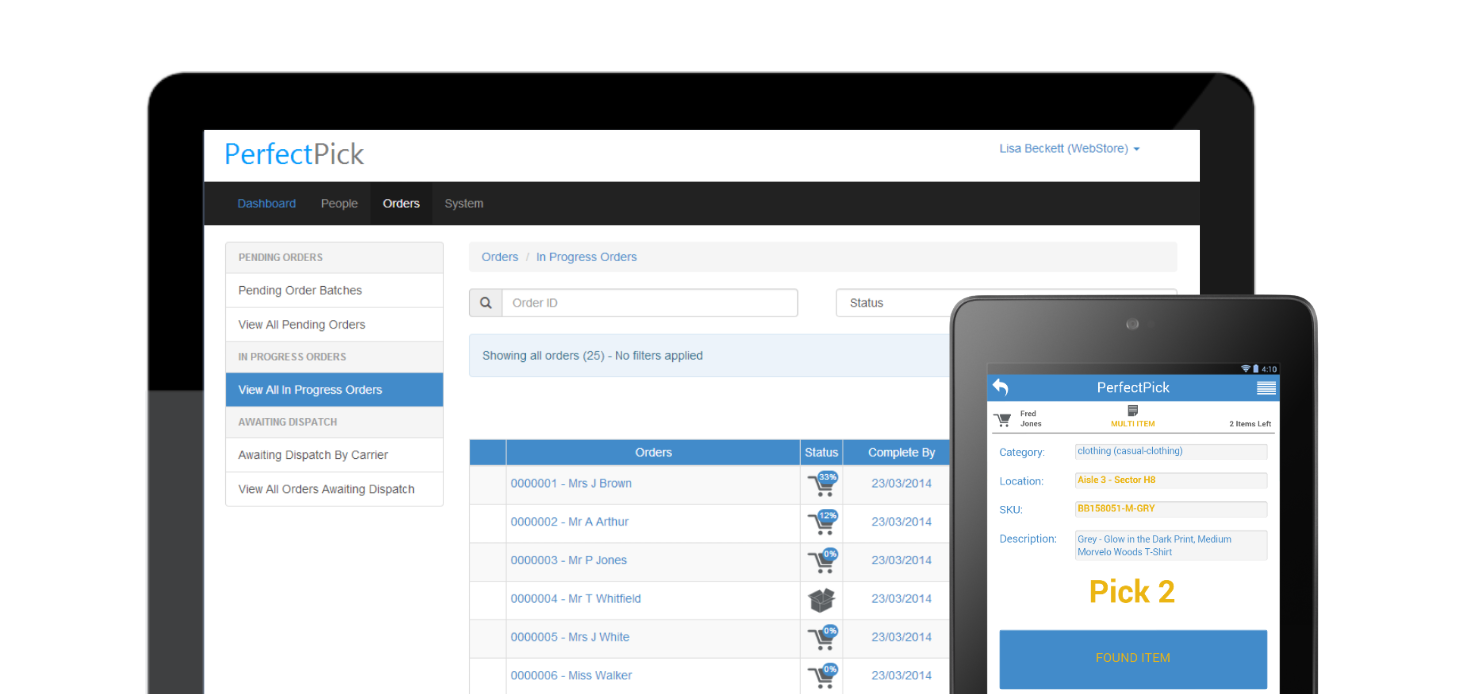Click the MULTI ITEM package icon on the tablet
Viewport: 1464px width, 694px height.
(1132, 410)
